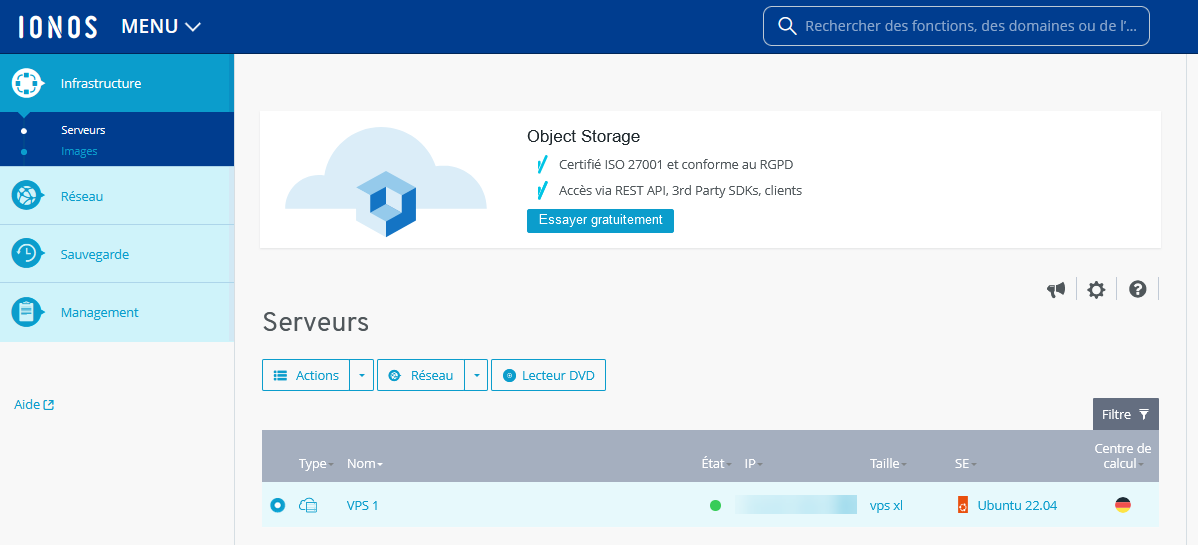This screenshot has width=1198, height=545.
Task: Sort by the Taille column
Action: pyautogui.click(x=889, y=463)
